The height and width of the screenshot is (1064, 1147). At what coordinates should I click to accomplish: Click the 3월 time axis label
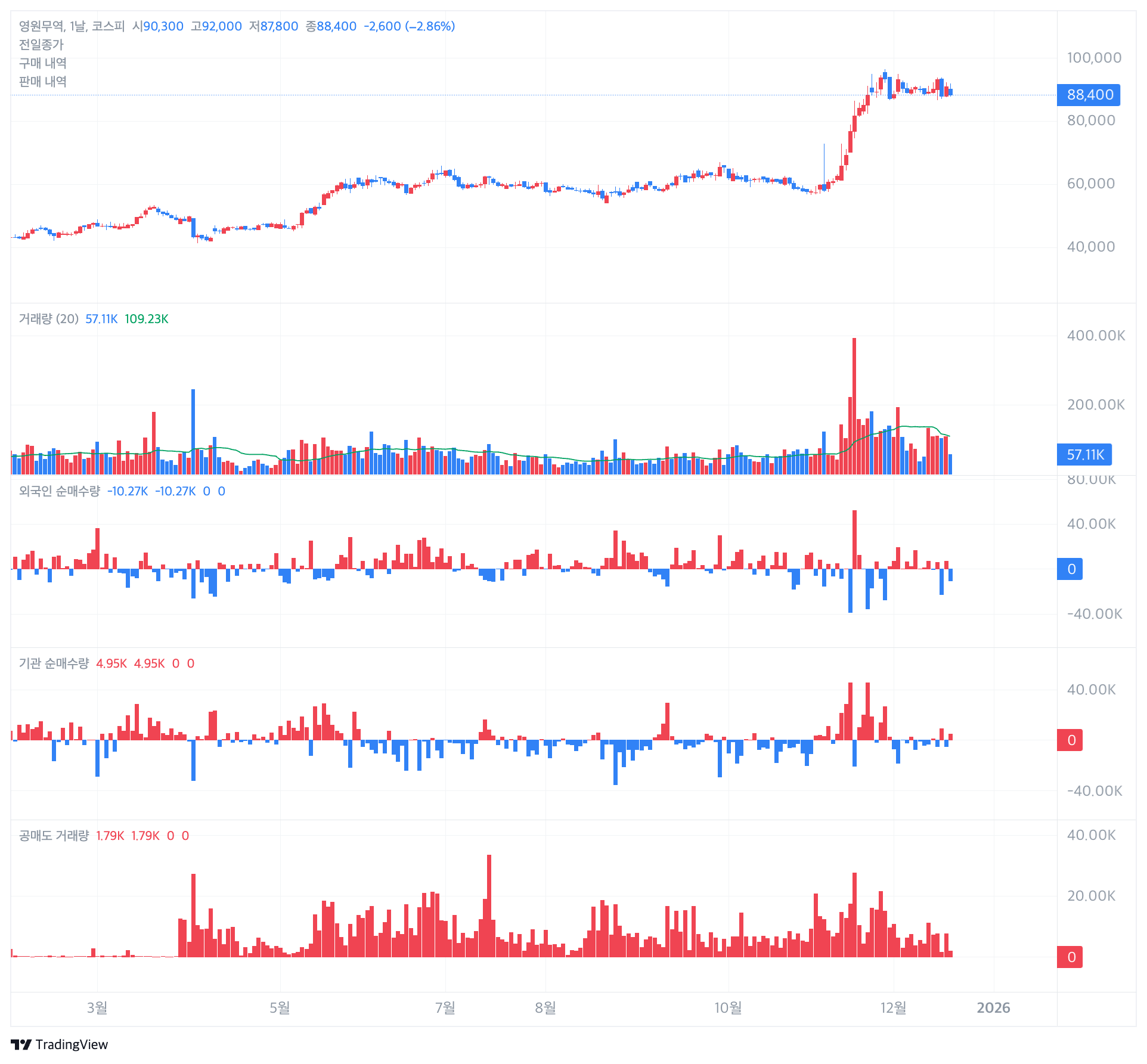[x=97, y=1008]
